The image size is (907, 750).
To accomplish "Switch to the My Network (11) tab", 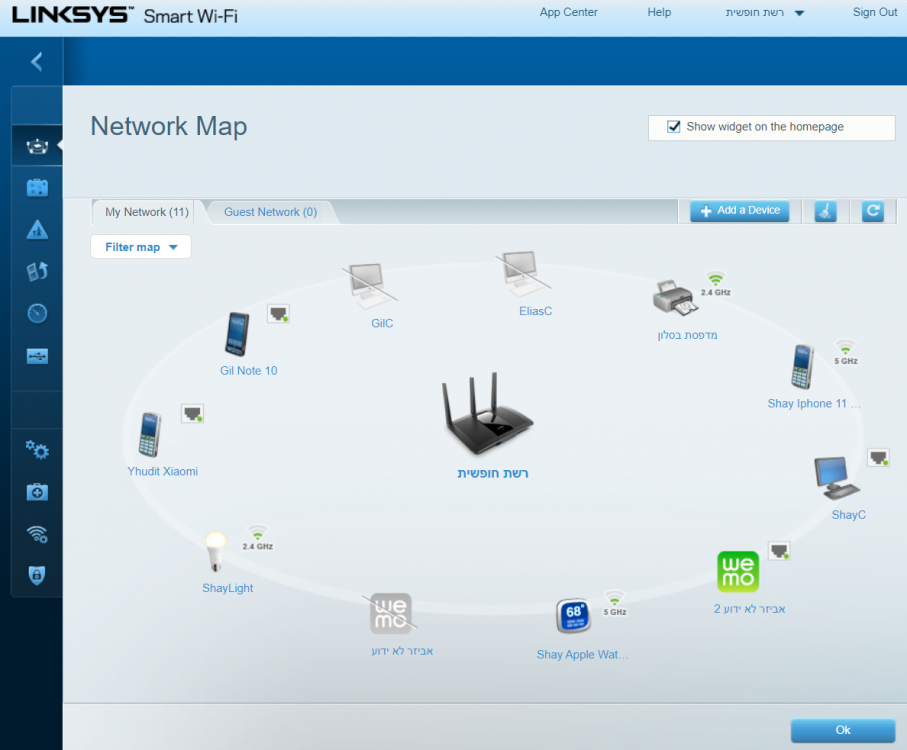I will click(147, 212).
